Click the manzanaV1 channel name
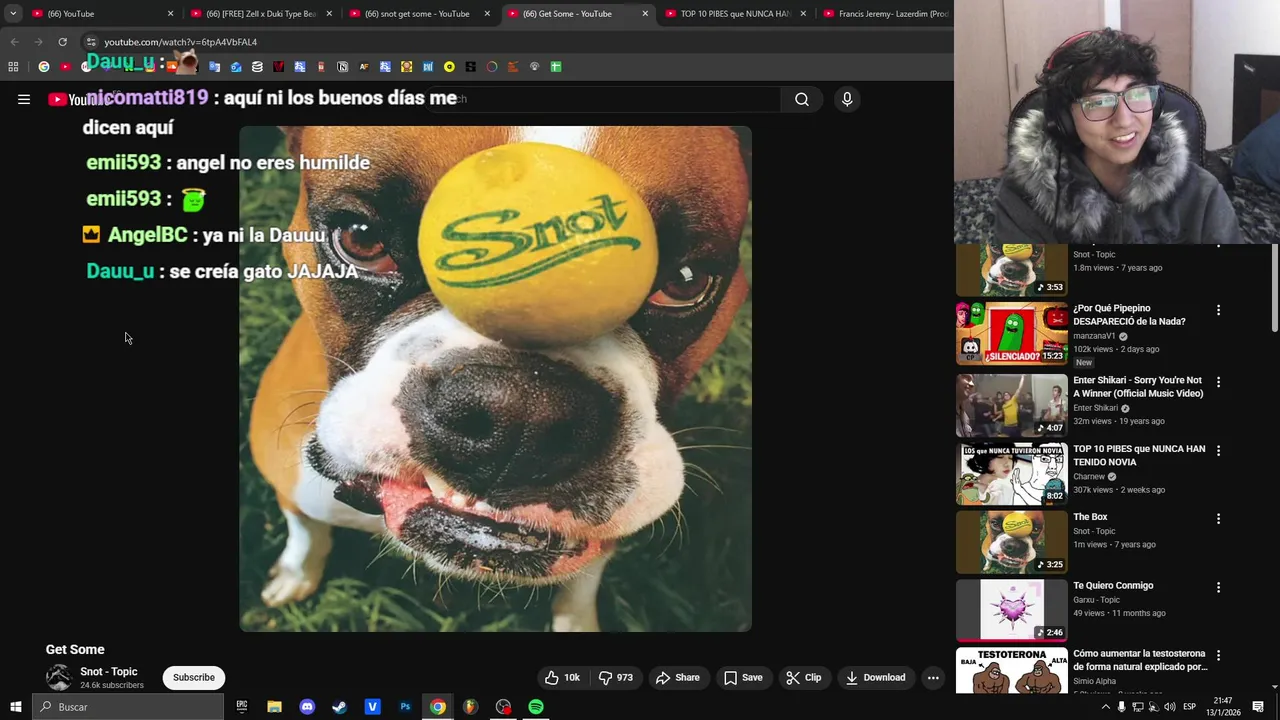1280x720 pixels. pos(1094,336)
